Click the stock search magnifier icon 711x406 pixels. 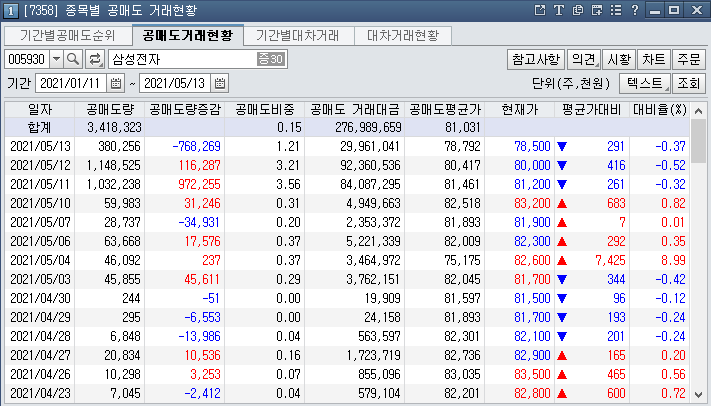pyautogui.click(x=73, y=59)
